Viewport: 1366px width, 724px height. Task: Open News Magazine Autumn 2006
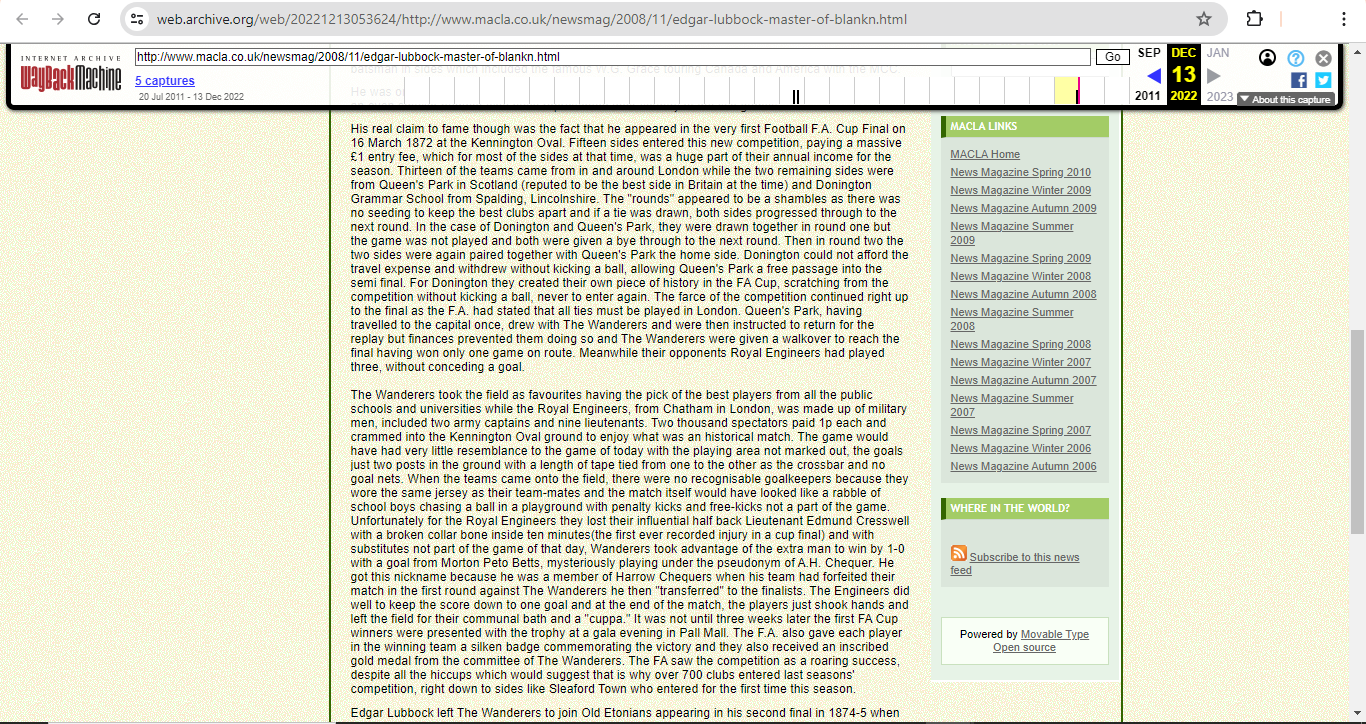coord(1023,466)
